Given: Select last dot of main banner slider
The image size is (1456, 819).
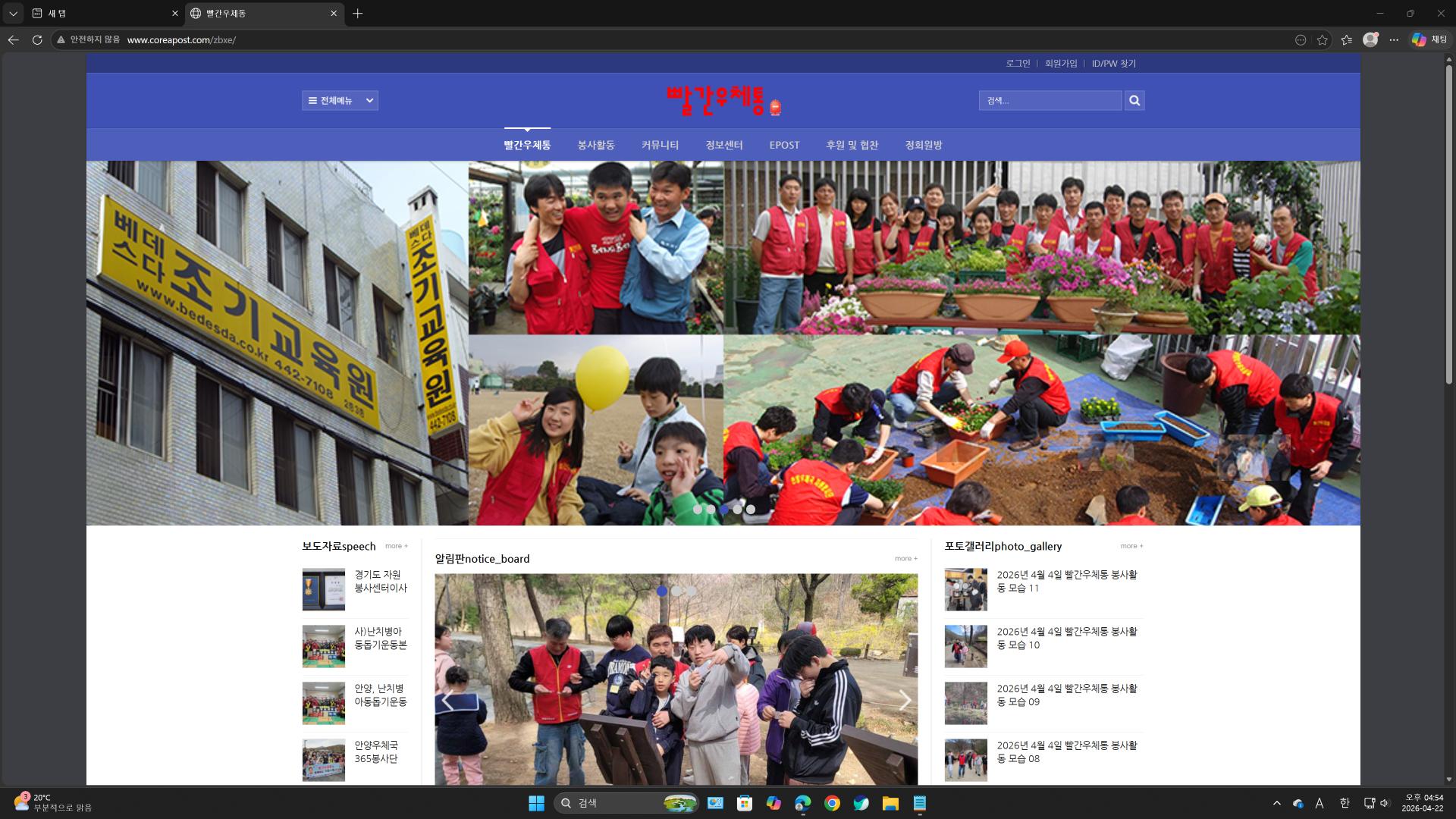Looking at the screenshot, I should click(751, 510).
